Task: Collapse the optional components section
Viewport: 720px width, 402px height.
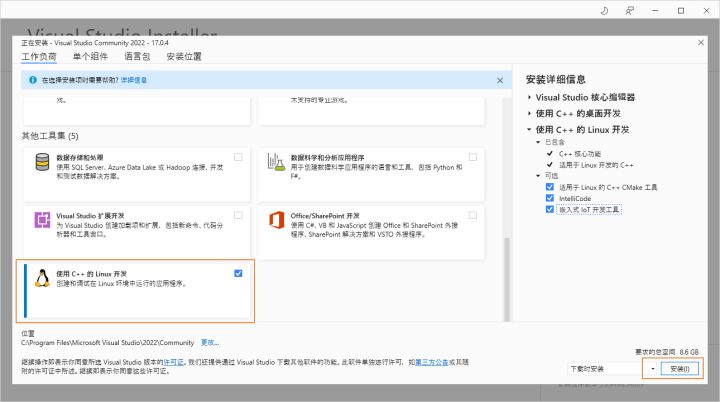Action: [538, 176]
